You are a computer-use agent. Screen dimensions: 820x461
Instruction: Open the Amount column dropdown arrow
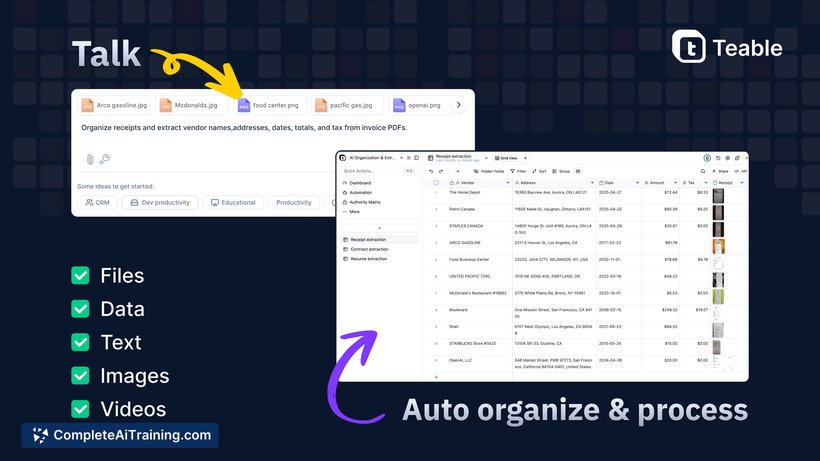[675, 183]
